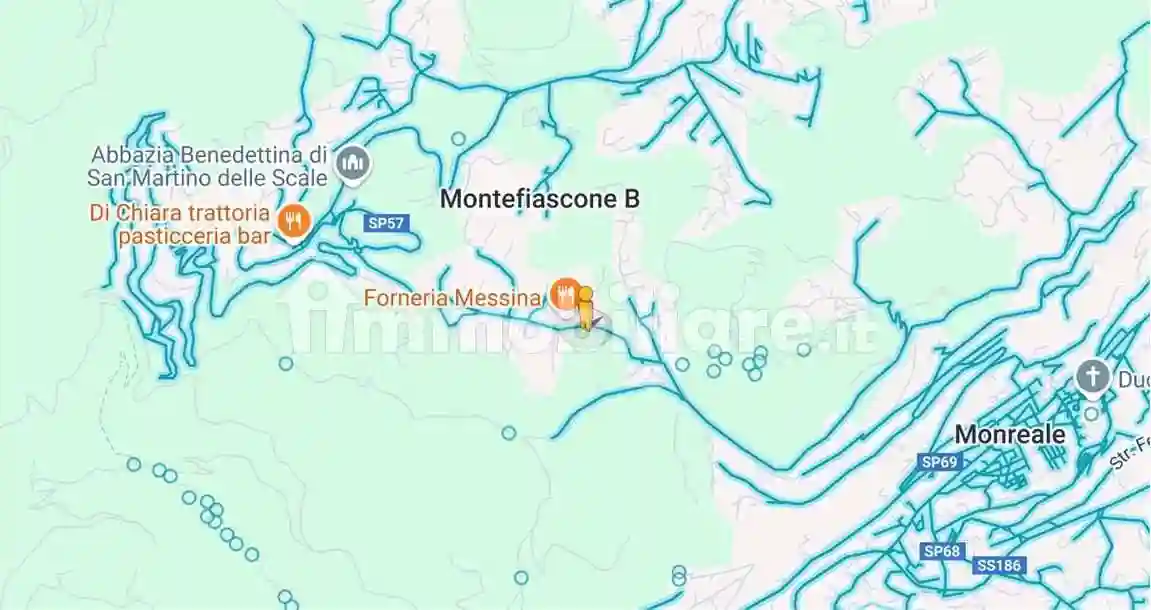1151x610 pixels.
Task: Click the Abbazia Benedettina museum marker icon
Action: click(x=353, y=165)
